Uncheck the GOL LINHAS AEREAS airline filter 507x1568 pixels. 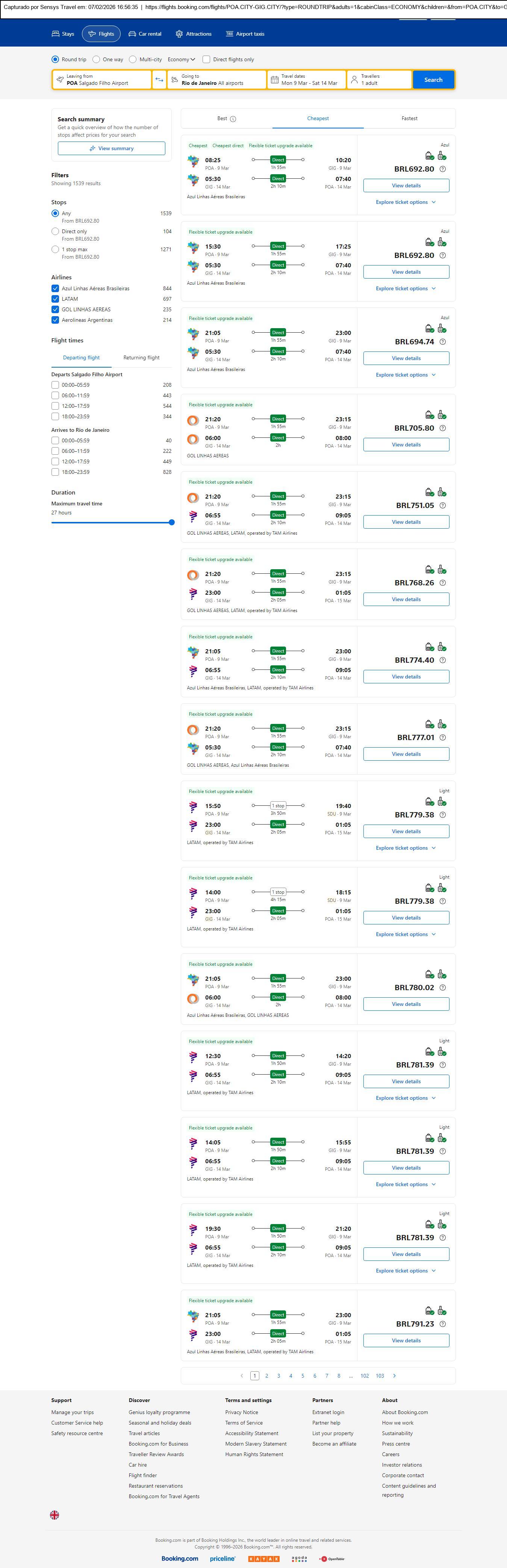56,310
